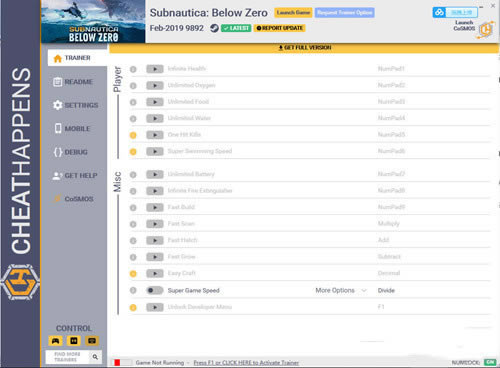Screen dimensions: 500x368
Task: Activate the Unlimited Oxygen play toggle
Action: pyautogui.click(x=155, y=85)
